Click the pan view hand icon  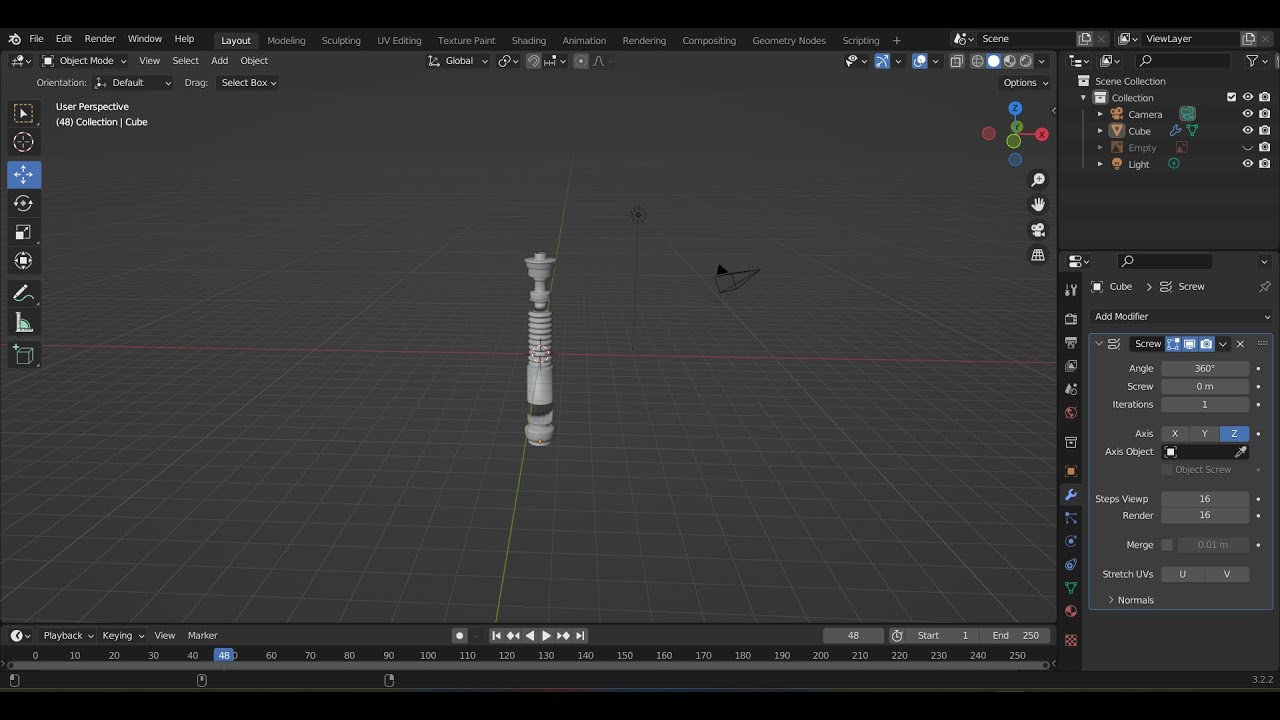(1038, 205)
